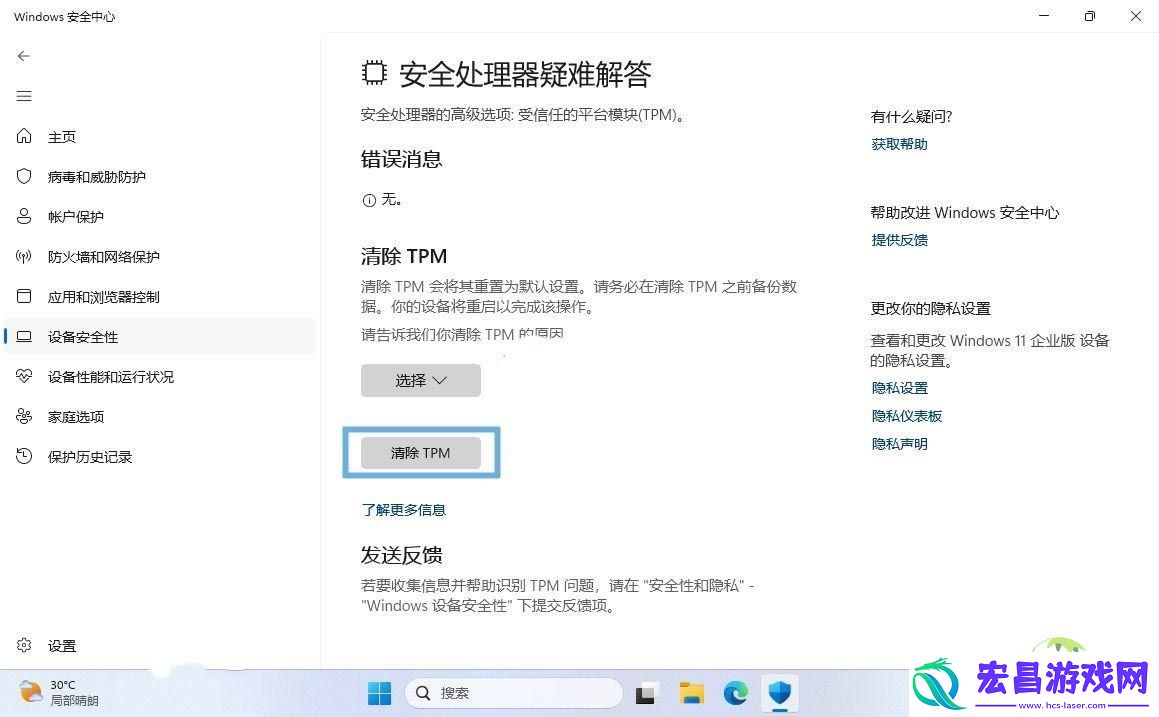Viewport: 1159px width, 717px height.
Task: Click the 帮助改进 Windows 安全中心 text
Action: [x=964, y=213]
